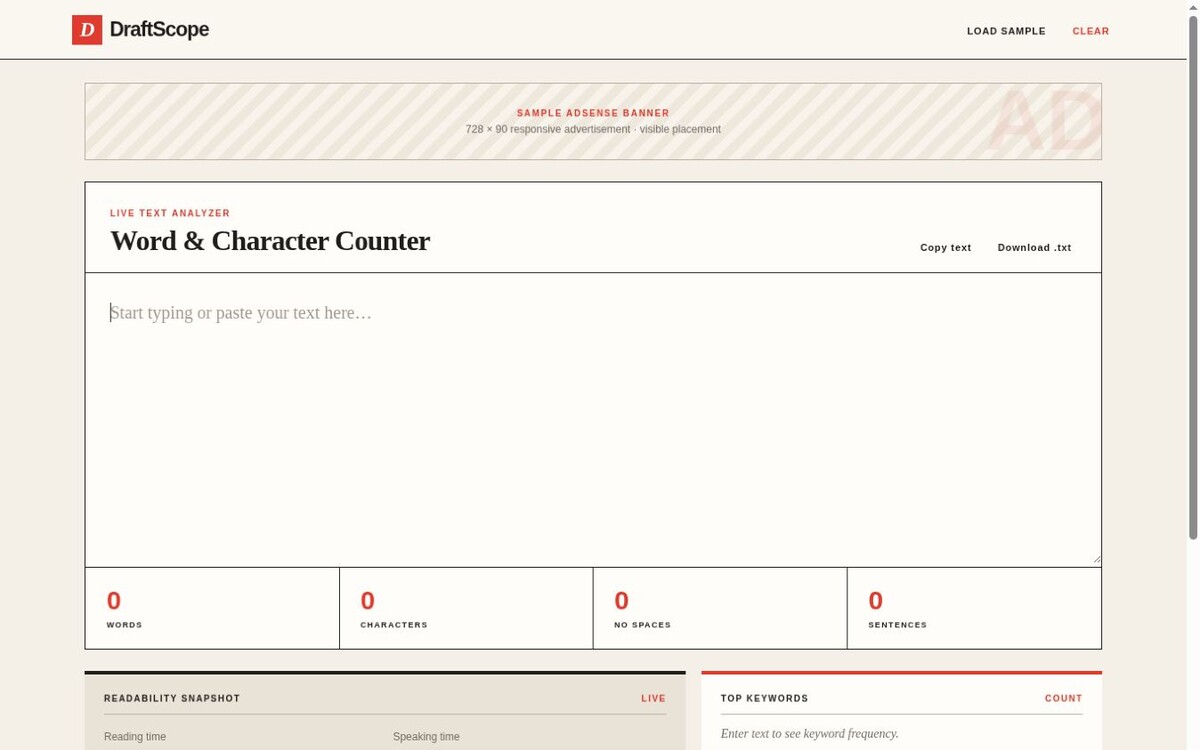The image size is (1200, 750).
Task: Click the READABILITY SNAPSHOT heading
Action: [172, 699]
